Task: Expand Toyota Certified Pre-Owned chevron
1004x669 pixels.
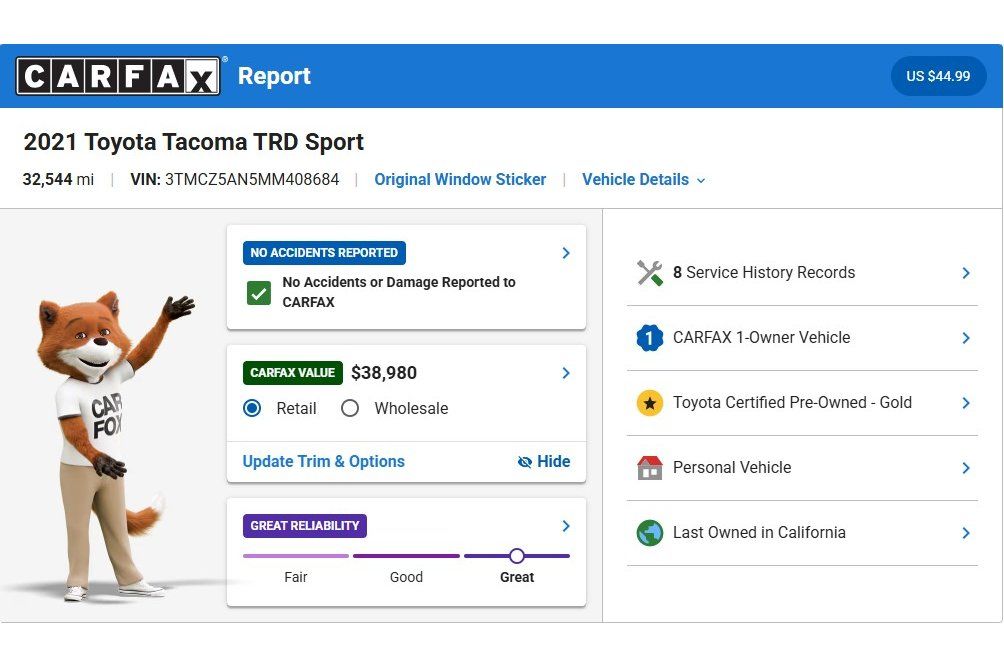Action: coord(966,403)
